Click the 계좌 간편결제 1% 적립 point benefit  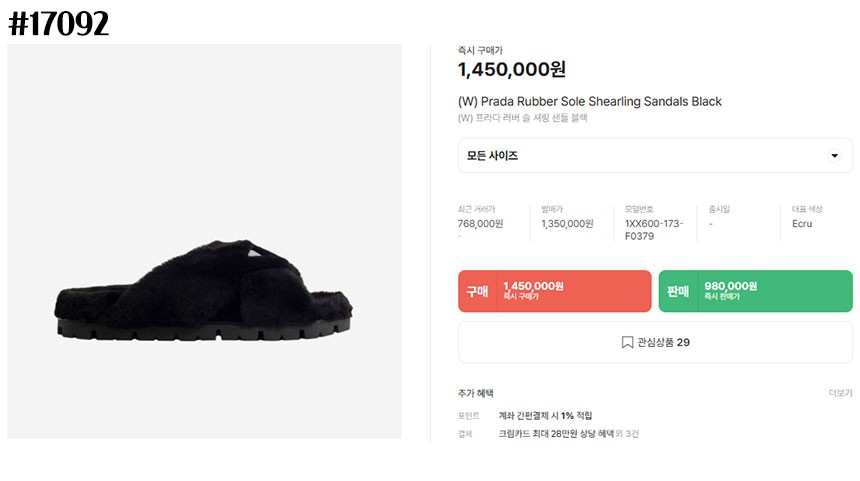[x=545, y=415]
